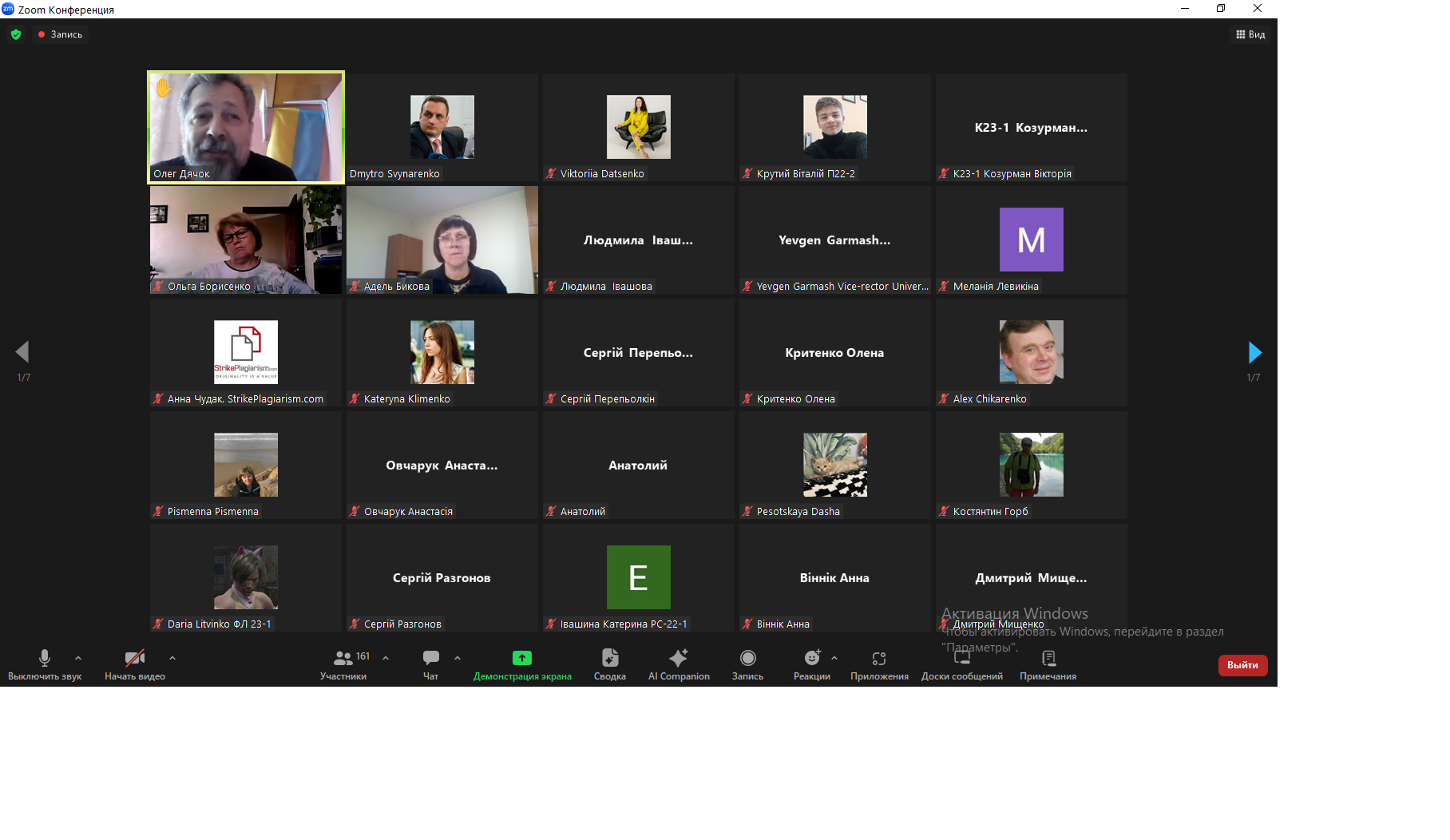
Task: Open the Чат chat panel
Action: pyautogui.click(x=431, y=664)
